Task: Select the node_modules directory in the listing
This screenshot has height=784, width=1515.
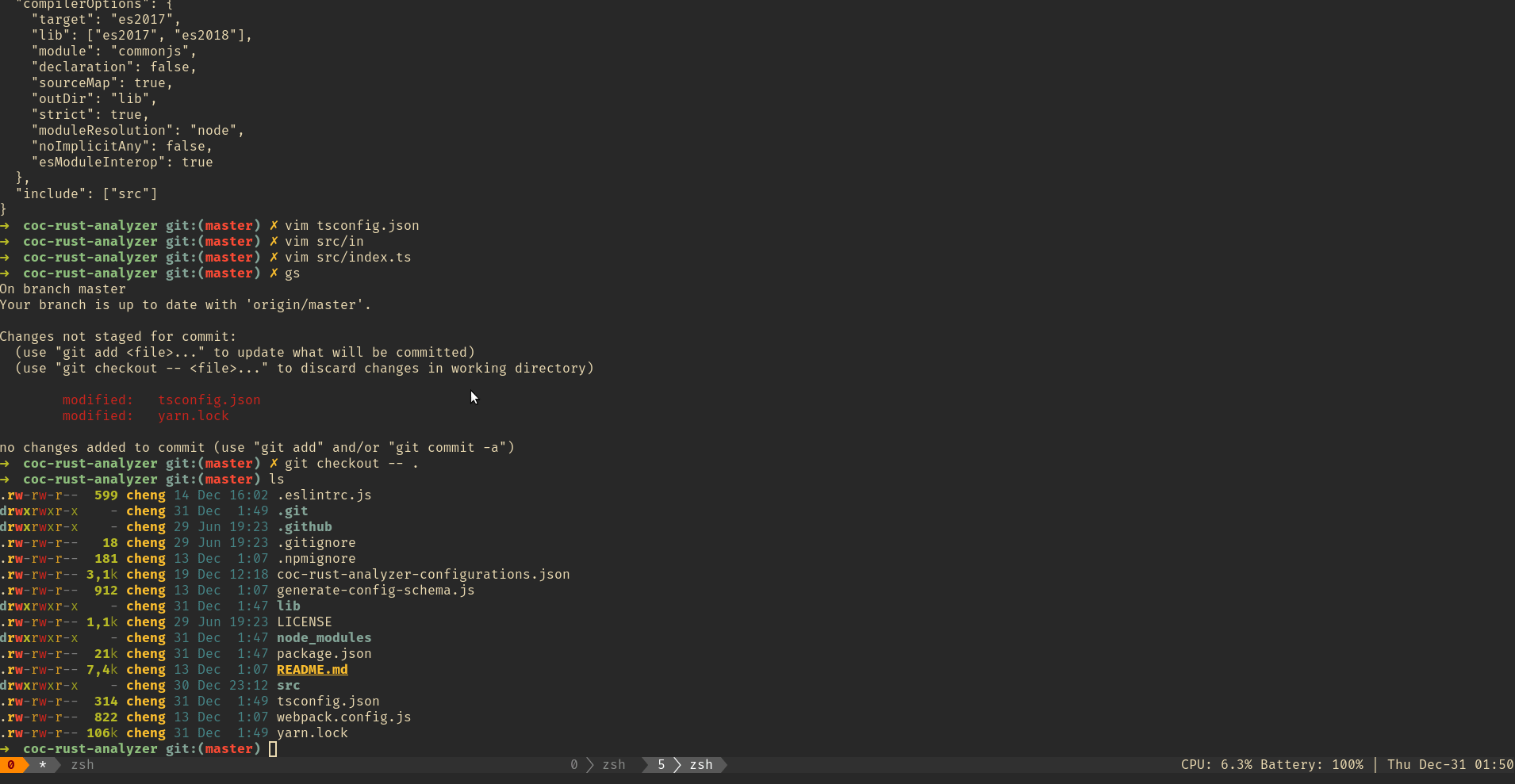Action: pyautogui.click(x=324, y=637)
